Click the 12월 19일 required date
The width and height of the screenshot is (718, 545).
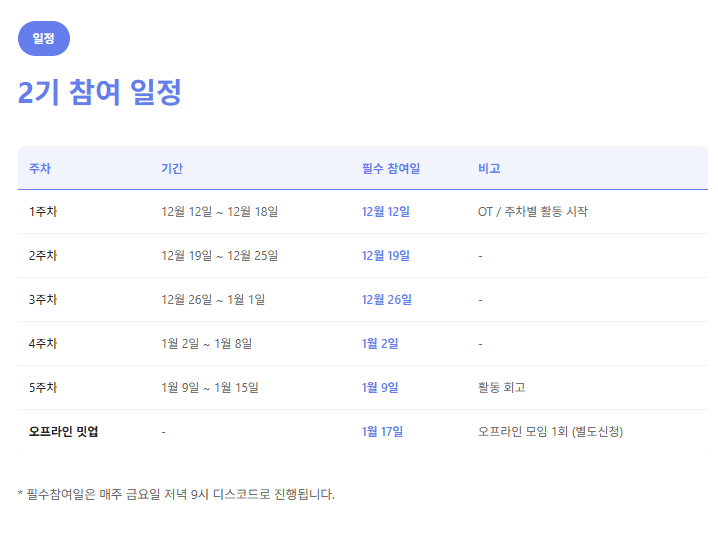tap(385, 256)
